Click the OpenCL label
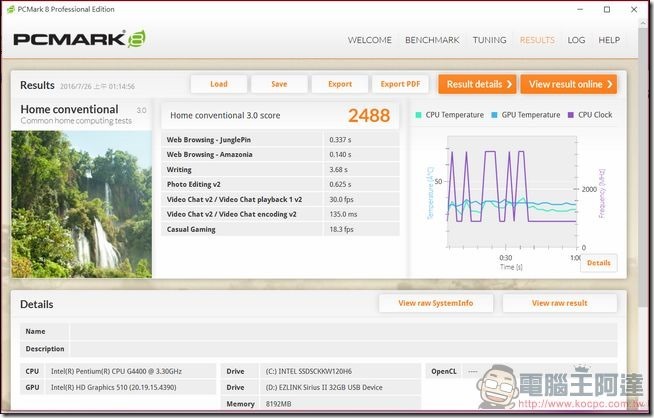Viewport: 654px width, 418px height. click(444, 371)
